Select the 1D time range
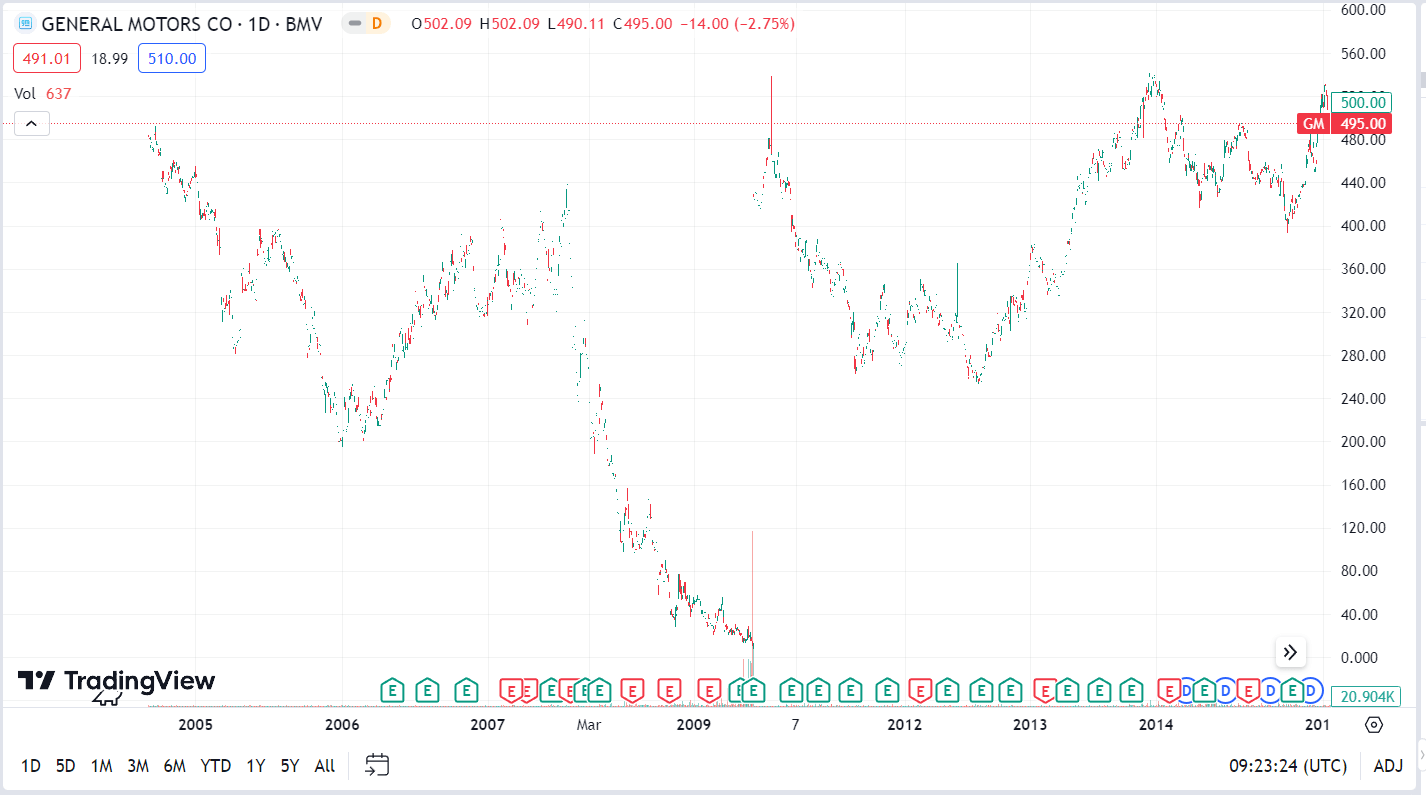The width and height of the screenshot is (1426, 795). [31, 766]
